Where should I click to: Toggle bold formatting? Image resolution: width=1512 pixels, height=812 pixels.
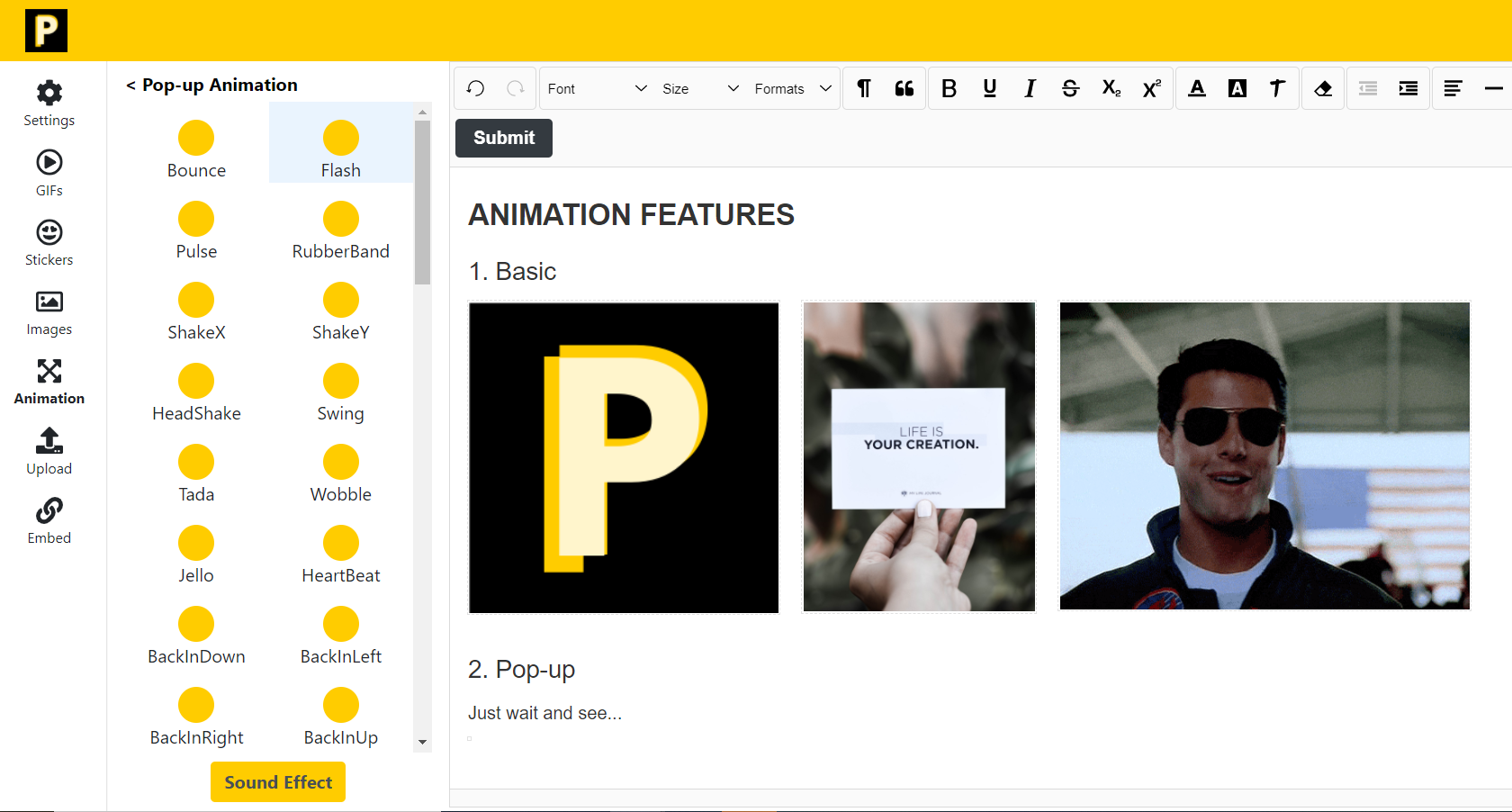click(x=949, y=88)
